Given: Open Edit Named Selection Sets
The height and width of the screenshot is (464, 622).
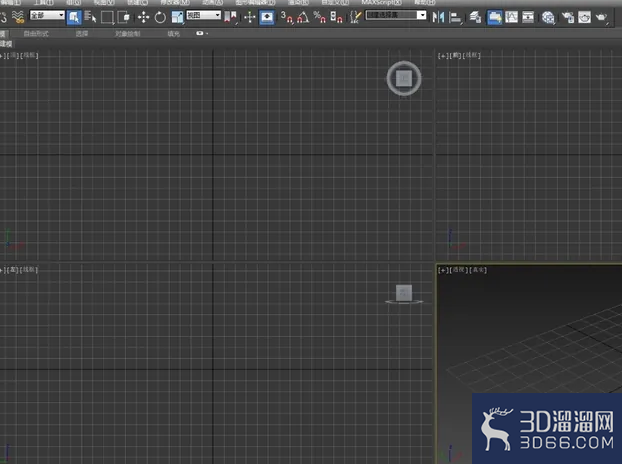Looking at the screenshot, I should [x=355, y=17].
